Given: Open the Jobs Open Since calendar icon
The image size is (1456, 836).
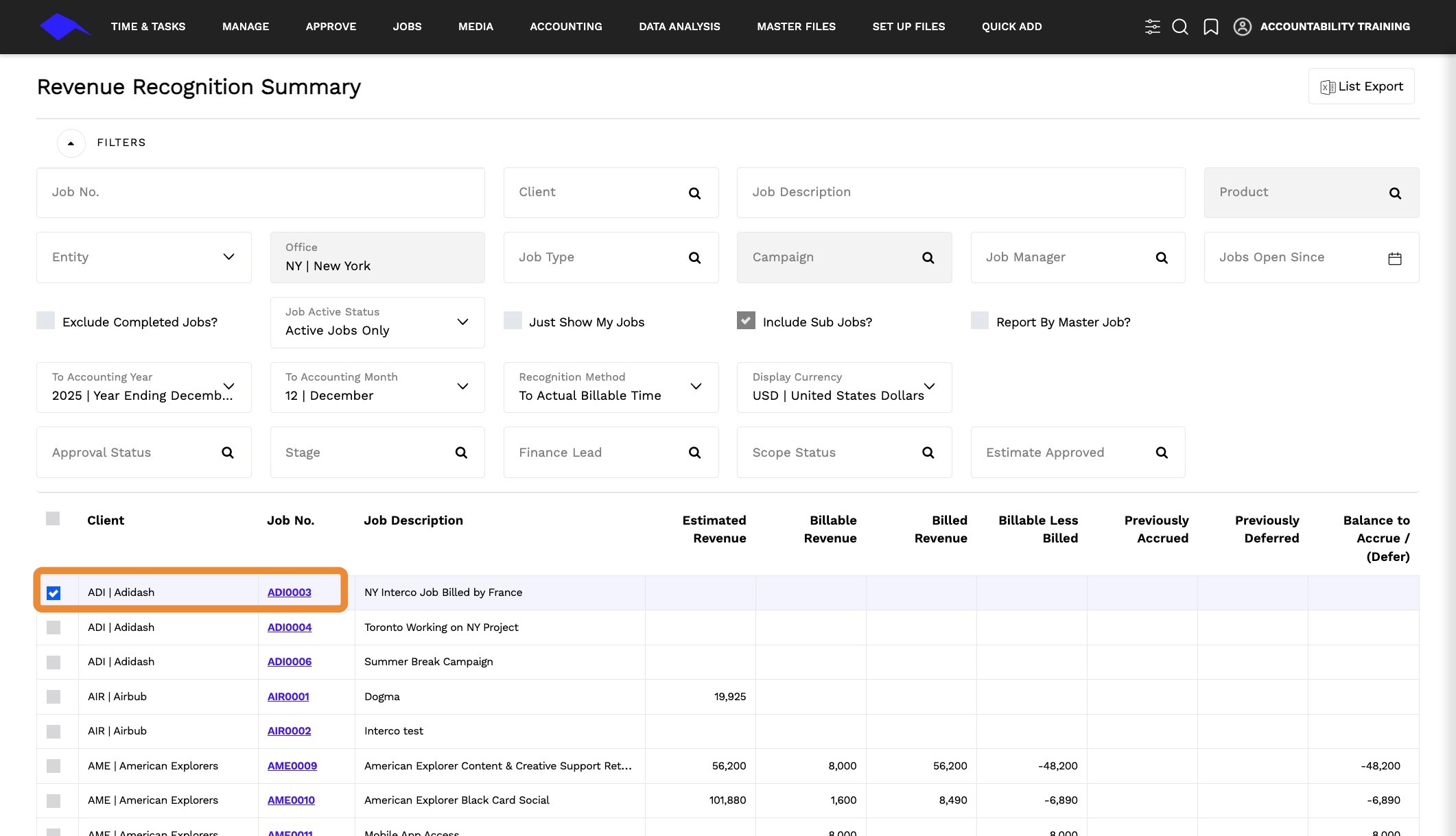Looking at the screenshot, I should 1395,259.
